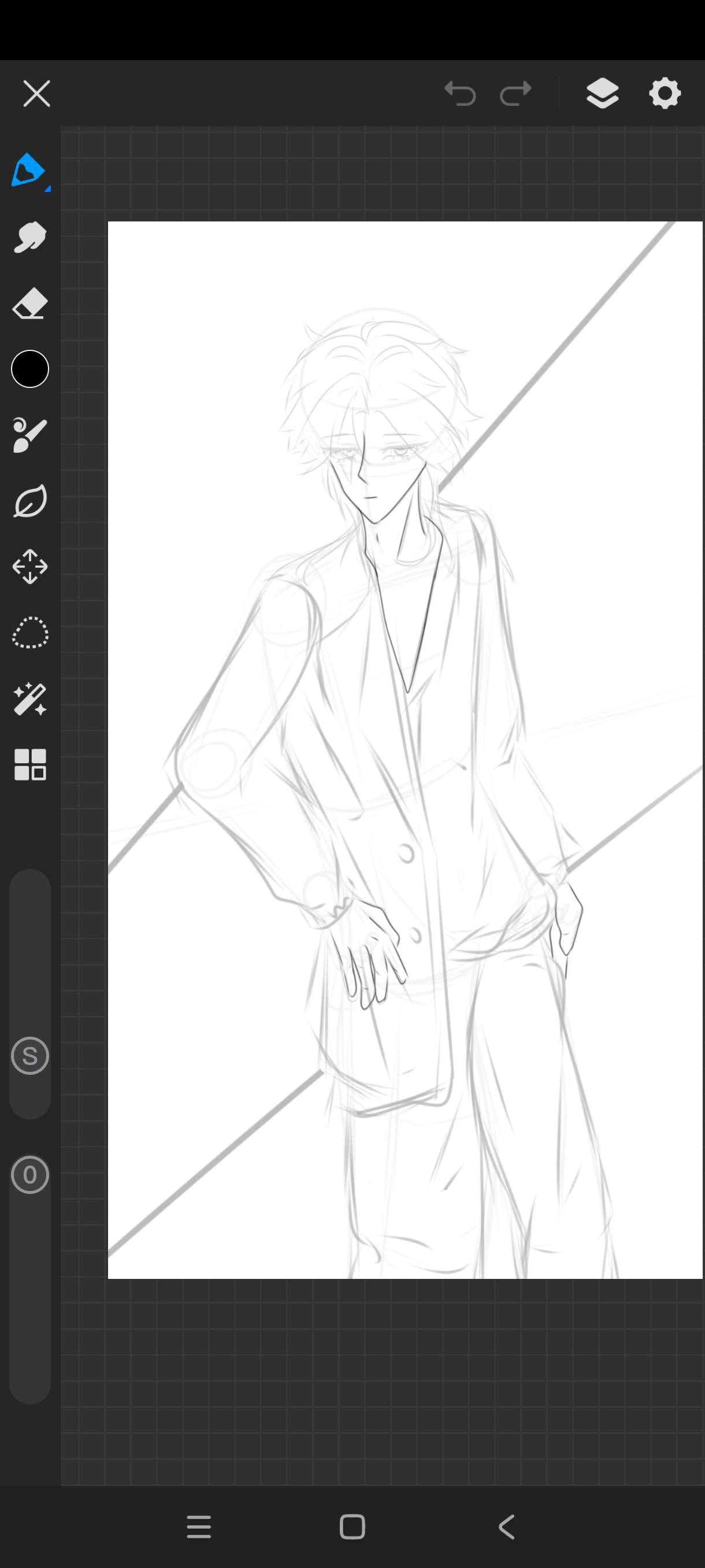This screenshot has width=705, height=1568.
Task: Undo the last stroke
Action: click(460, 94)
